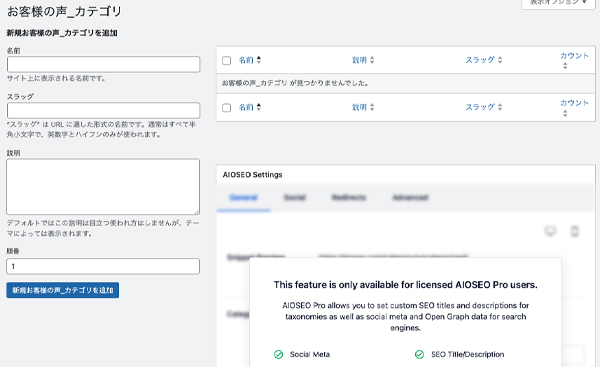Click the green SEO Title/Description checkmark icon
The width and height of the screenshot is (600, 367).
[x=419, y=354]
